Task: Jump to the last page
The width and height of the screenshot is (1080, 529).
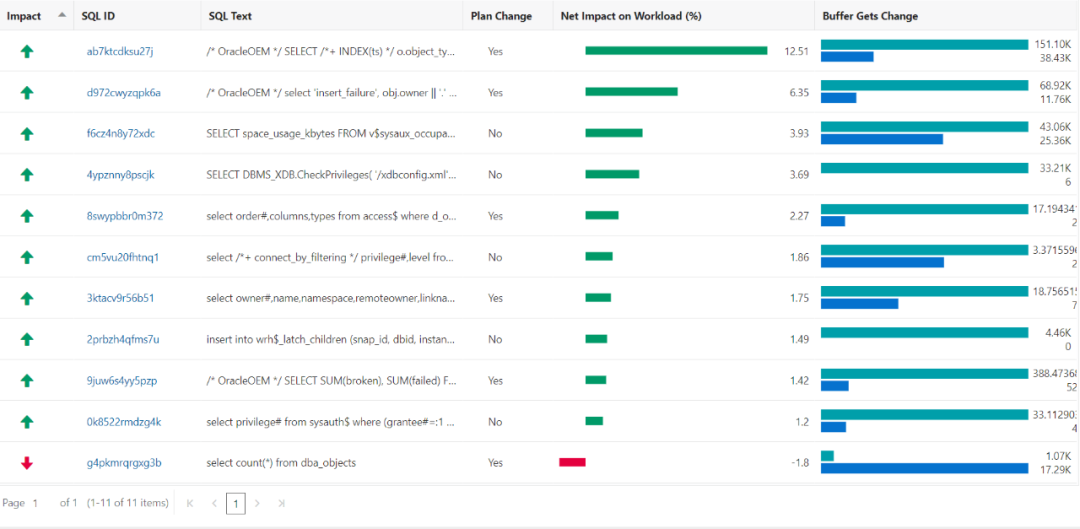Action: [x=282, y=503]
